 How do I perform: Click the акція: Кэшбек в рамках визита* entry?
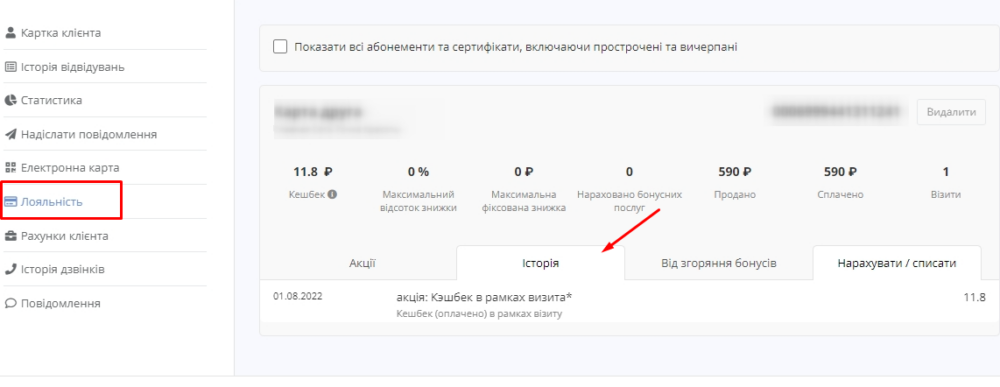click(484, 298)
